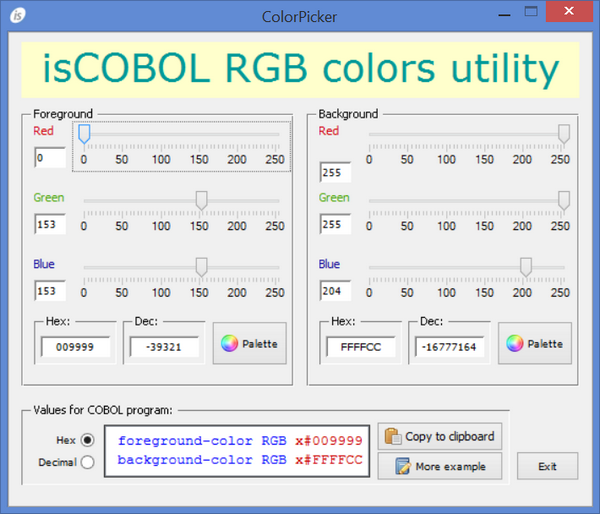Click the Background Red slider thumb
Image resolution: width=600 pixels, height=514 pixels.
click(564, 133)
